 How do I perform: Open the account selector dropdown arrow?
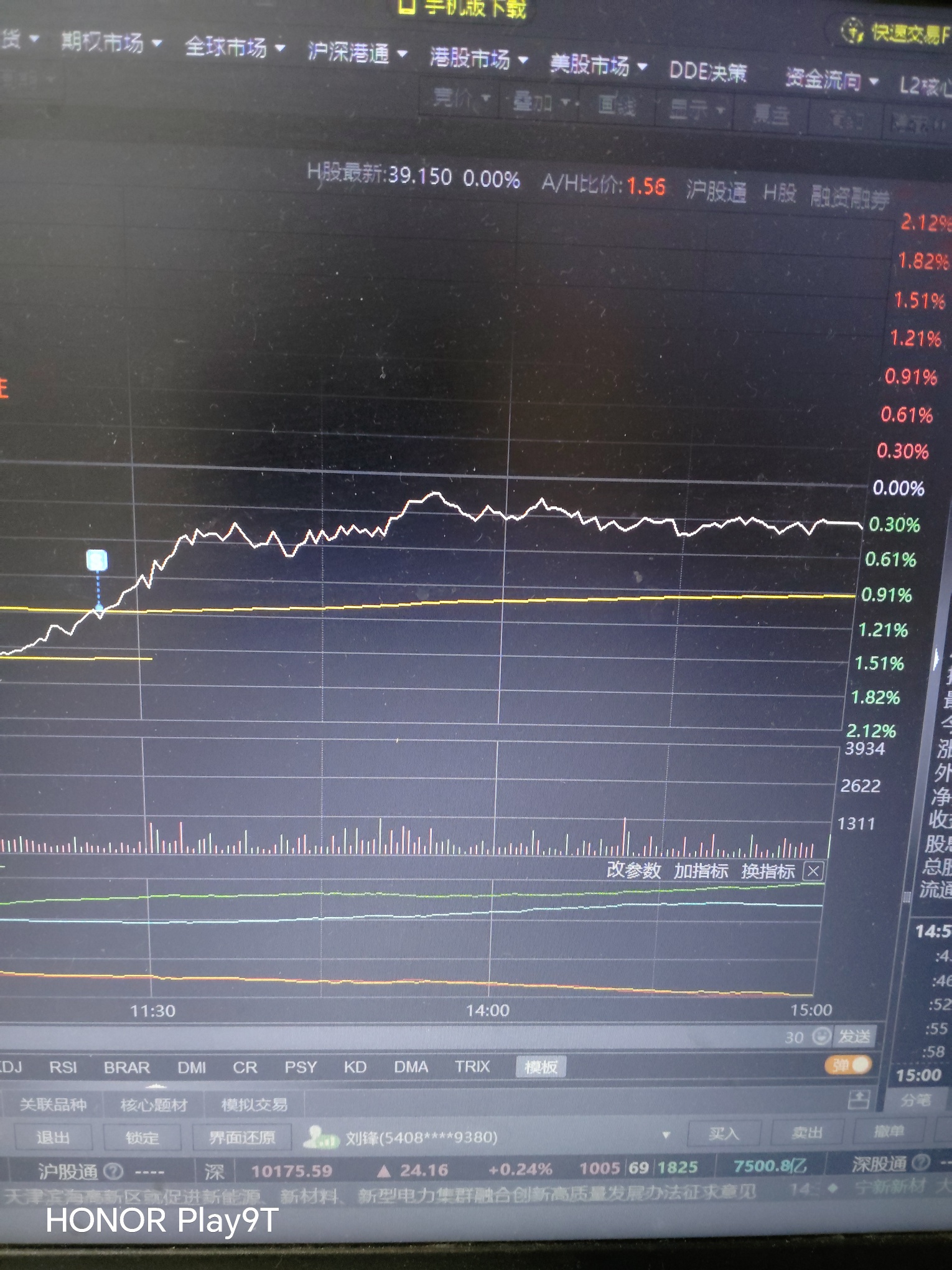[666, 1135]
